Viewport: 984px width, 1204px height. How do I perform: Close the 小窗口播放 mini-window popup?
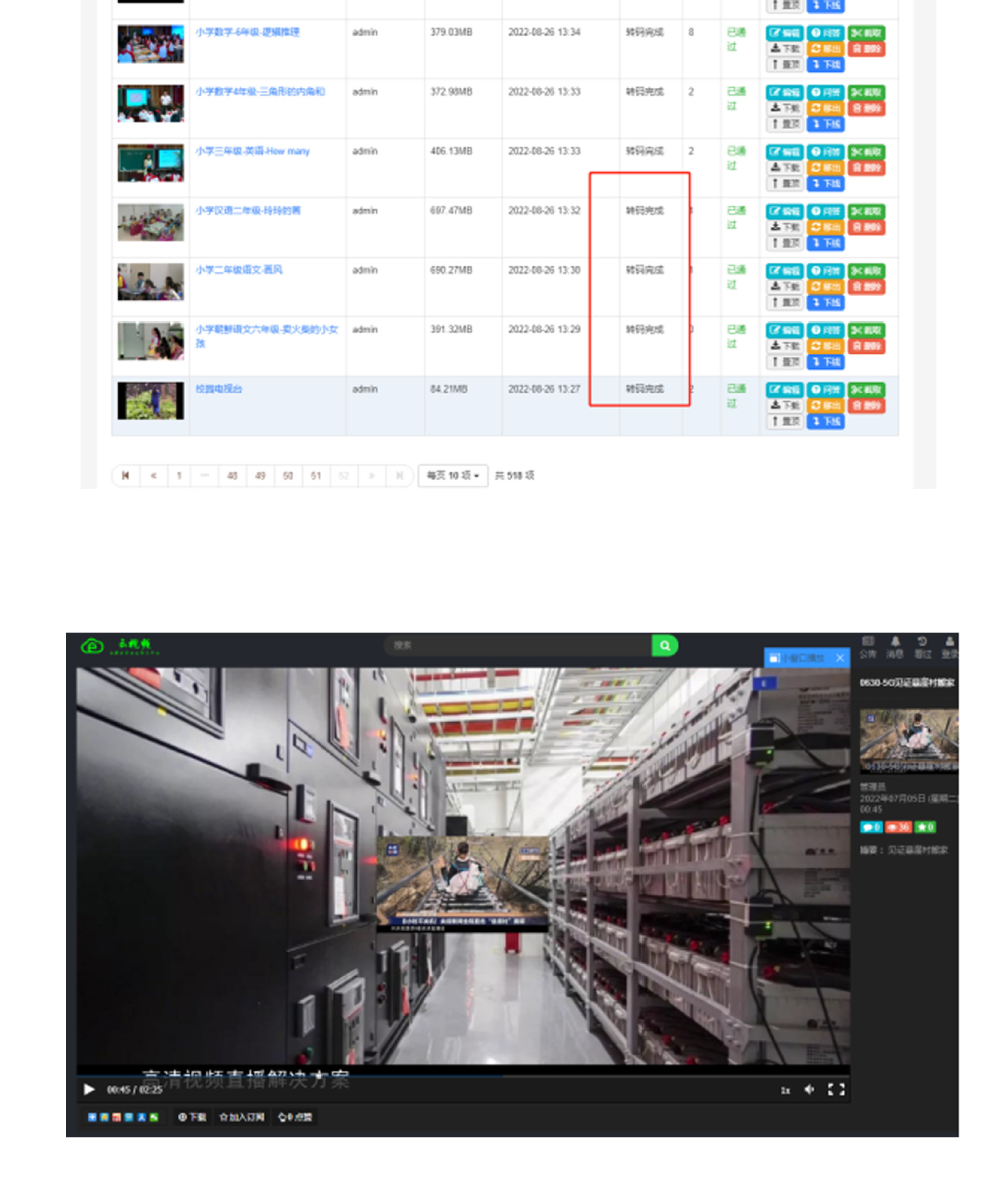click(x=840, y=658)
